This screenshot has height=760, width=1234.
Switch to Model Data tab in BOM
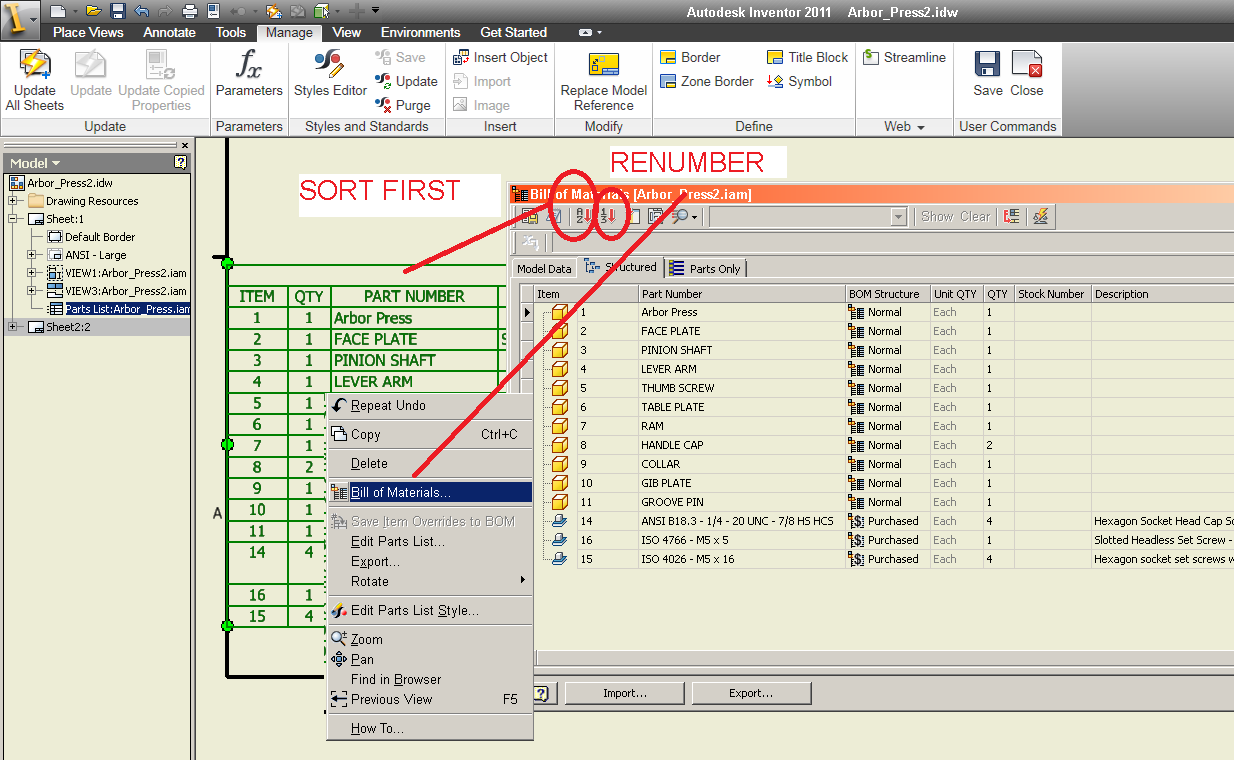click(x=545, y=268)
